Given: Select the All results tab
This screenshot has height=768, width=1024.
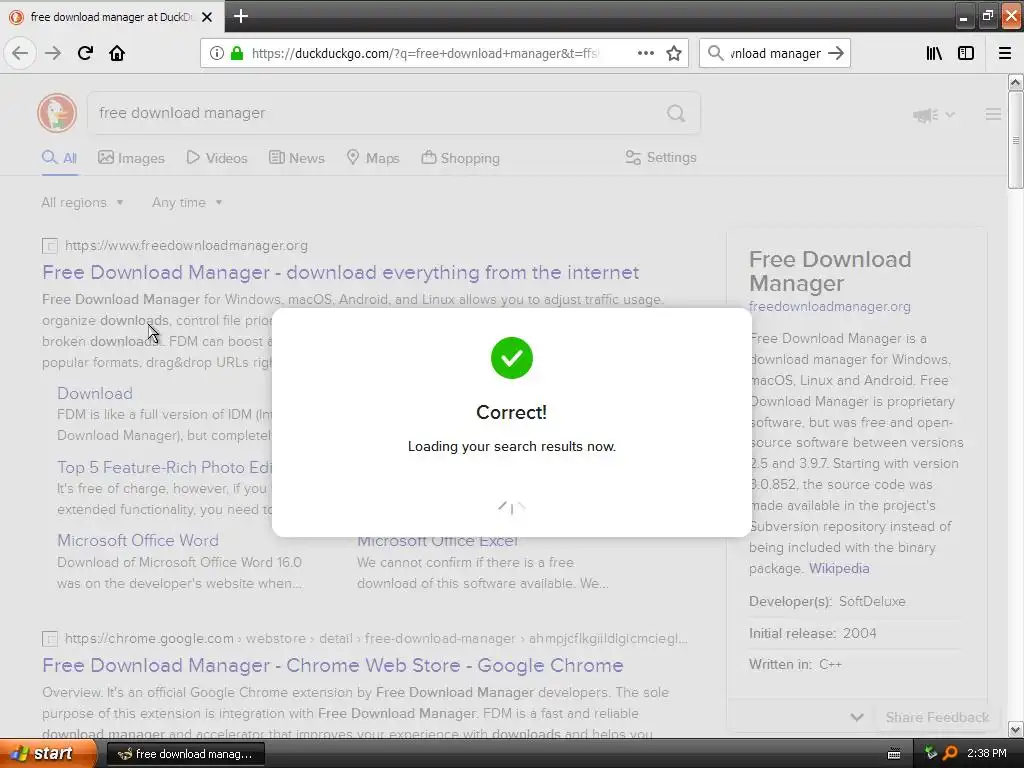Looking at the screenshot, I should coord(59,157).
